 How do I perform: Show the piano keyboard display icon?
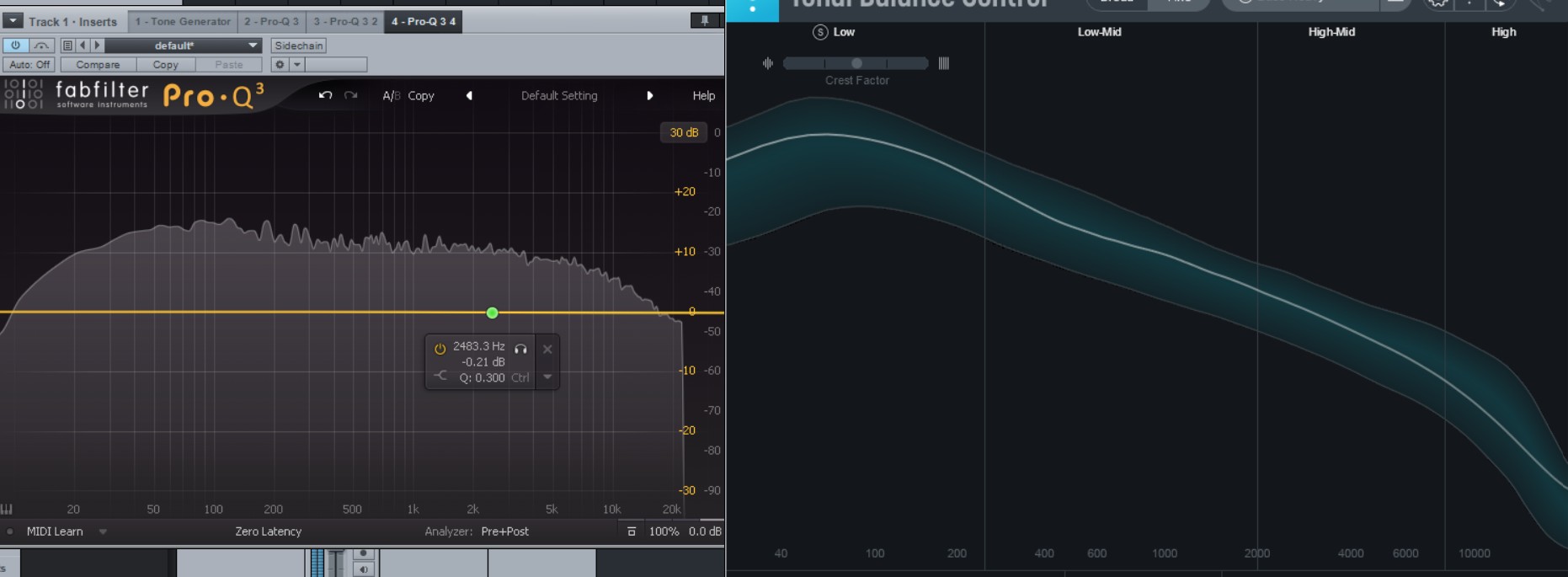pos(7,509)
